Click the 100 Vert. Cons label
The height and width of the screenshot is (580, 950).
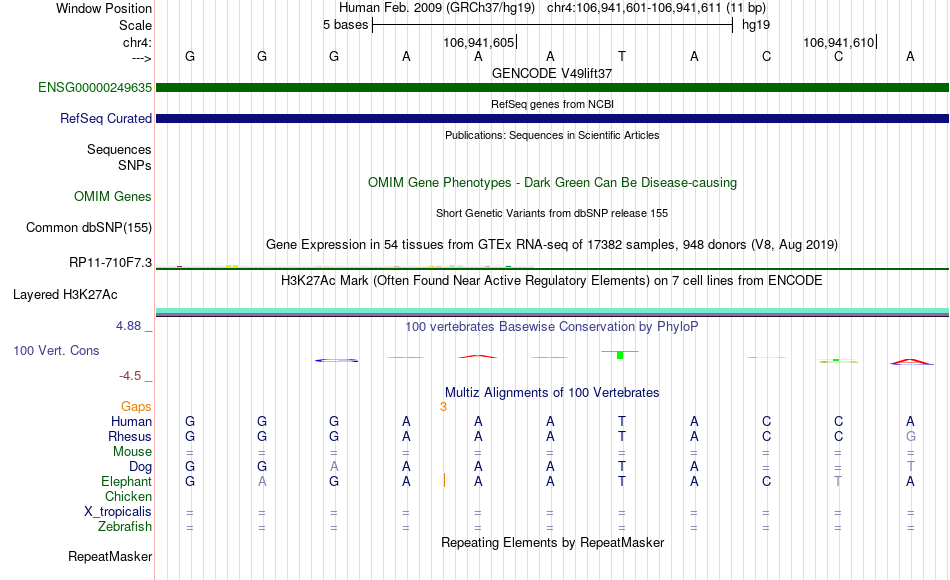(x=56, y=350)
